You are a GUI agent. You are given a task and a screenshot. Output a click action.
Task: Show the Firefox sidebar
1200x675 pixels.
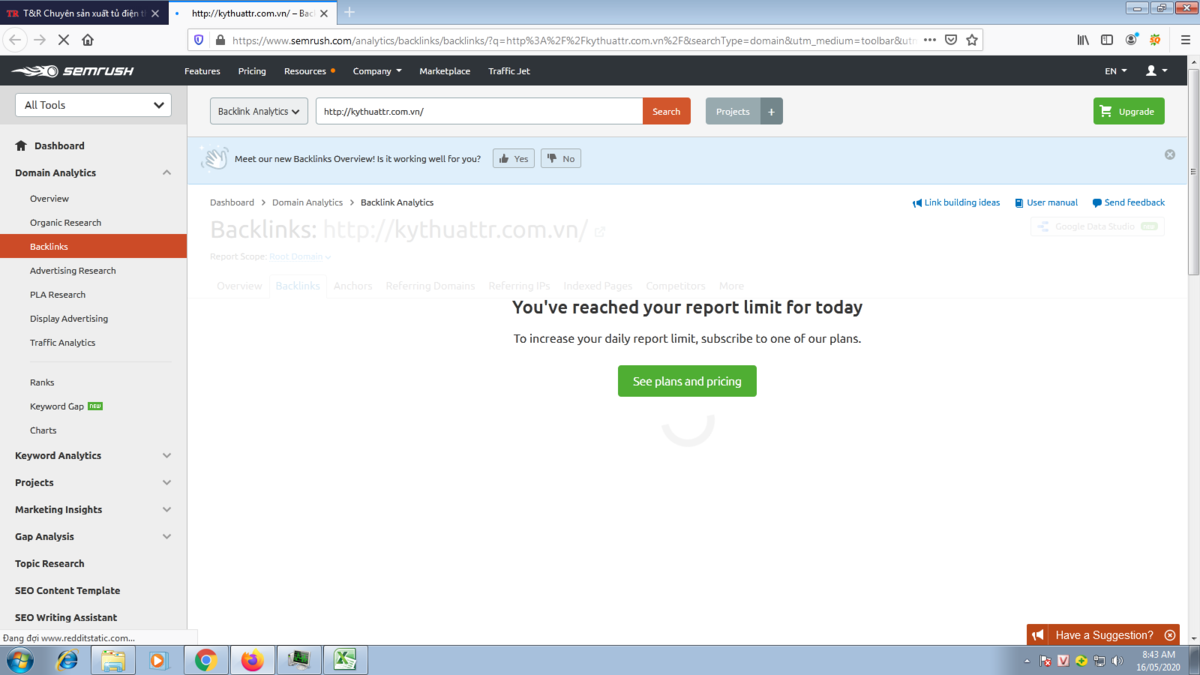point(1107,40)
